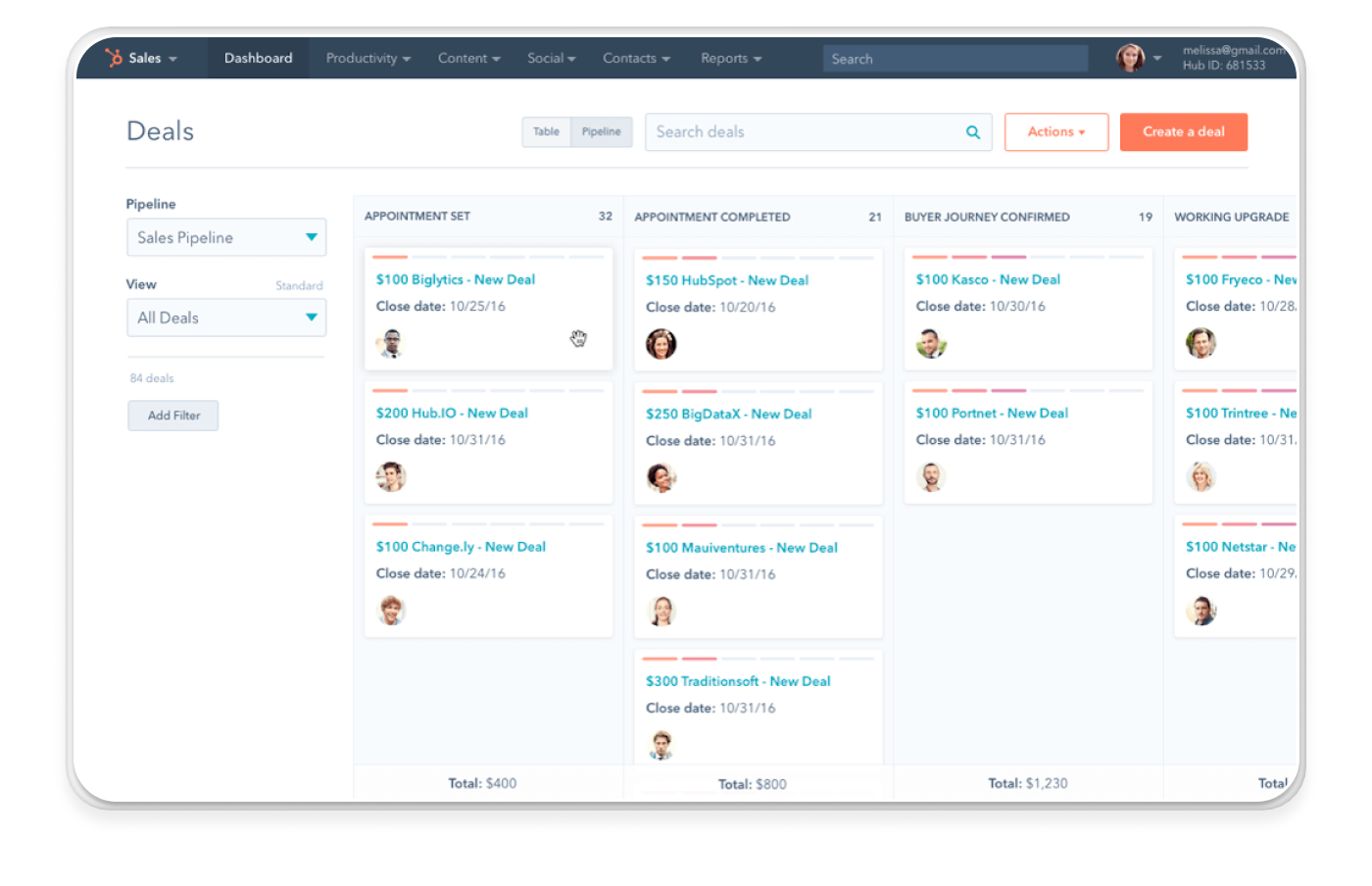
Task: Expand the Social menu
Action: coord(551,58)
